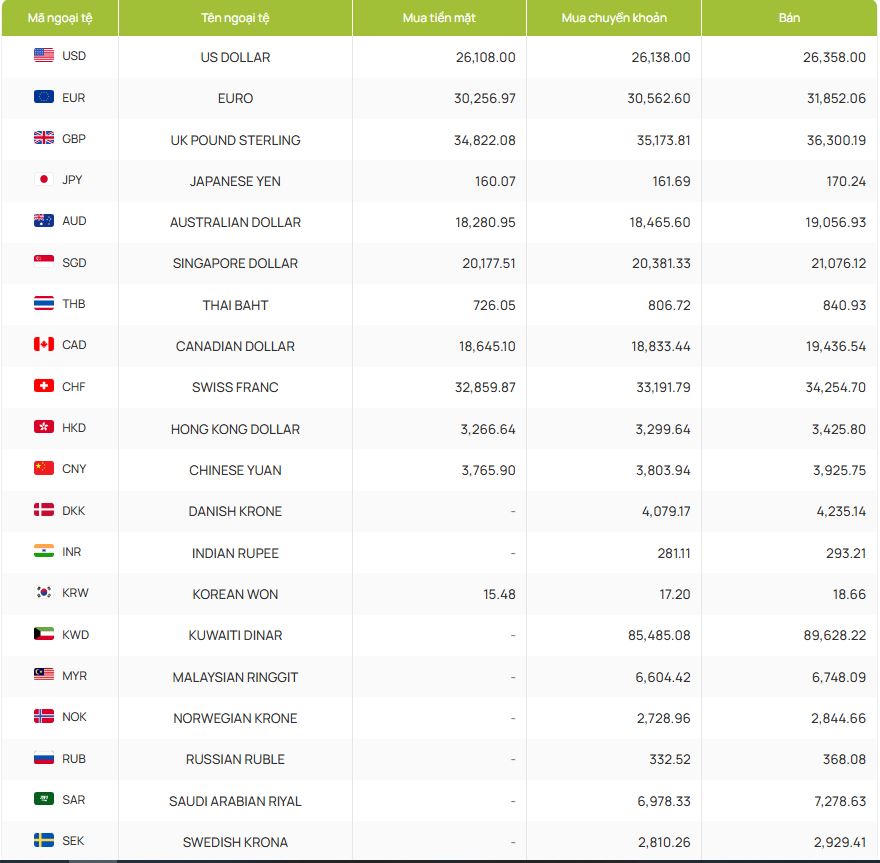Click the USD selling rate 26,358.00
Viewport: 880px width, 863px height.
834,57
